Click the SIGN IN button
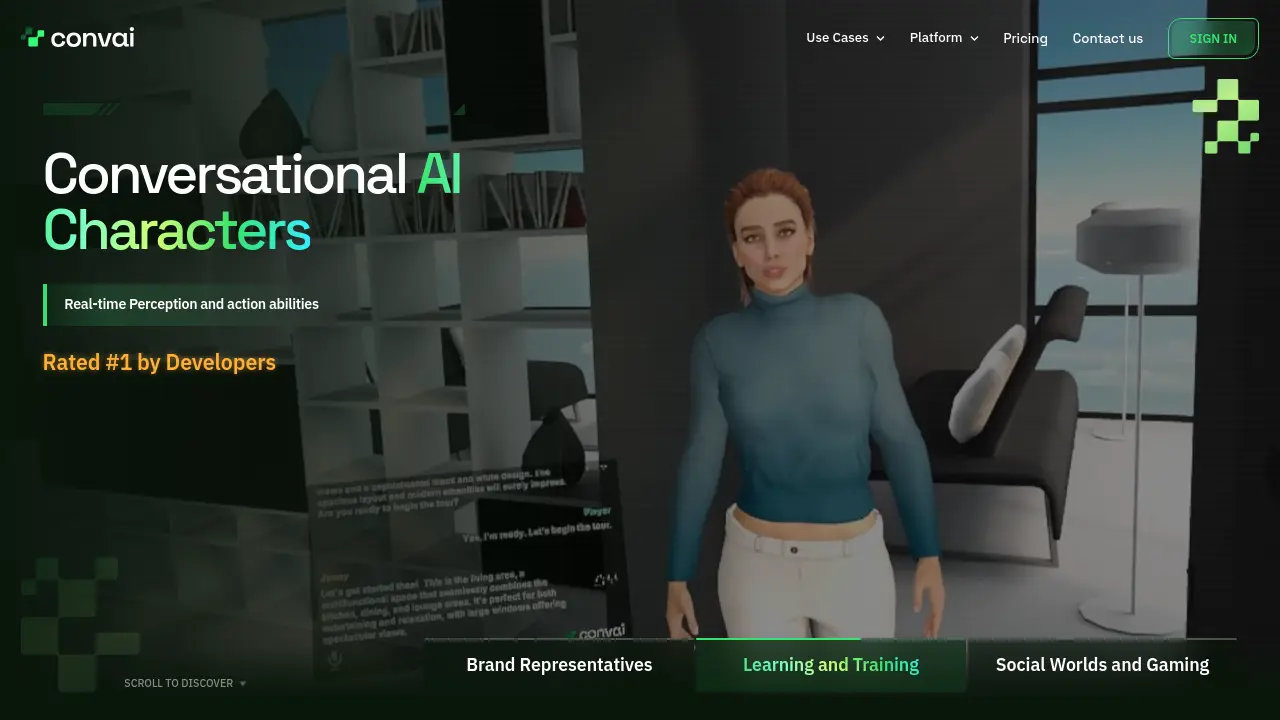Image resolution: width=1280 pixels, height=720 pixels. [1213, 38]
